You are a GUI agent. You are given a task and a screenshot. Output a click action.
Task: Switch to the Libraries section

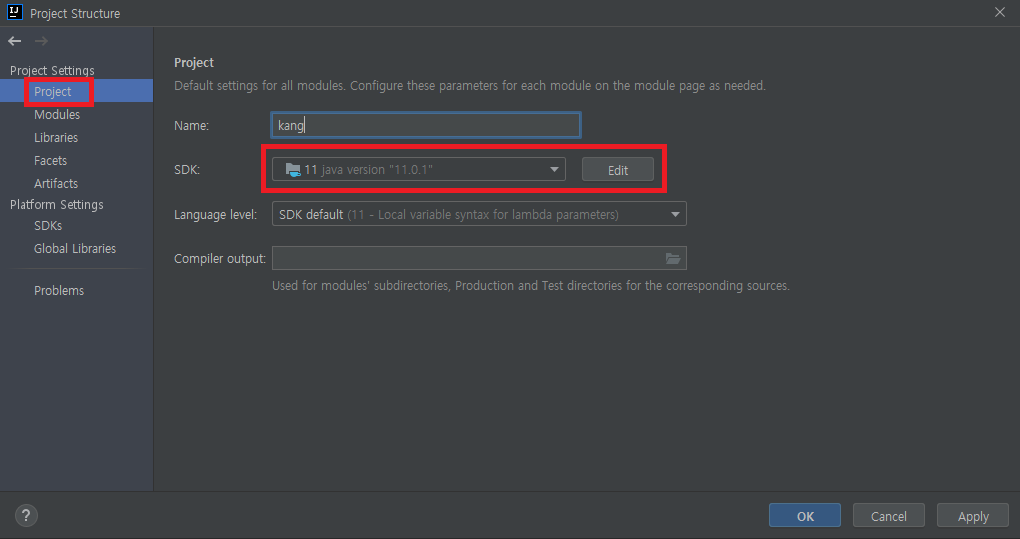tap(56, 138)
